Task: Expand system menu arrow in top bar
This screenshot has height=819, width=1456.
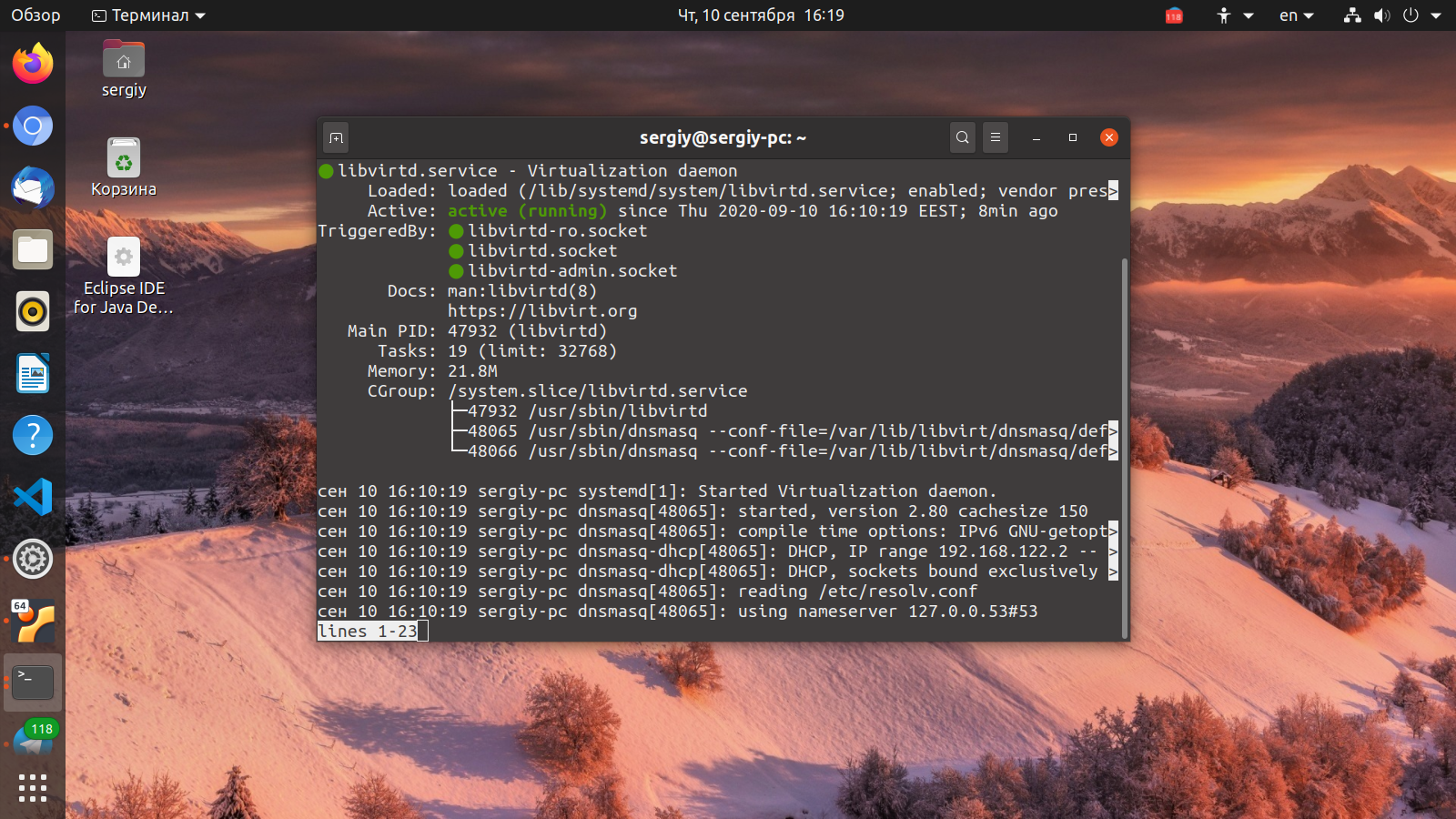Action: tap(1436, 15)
